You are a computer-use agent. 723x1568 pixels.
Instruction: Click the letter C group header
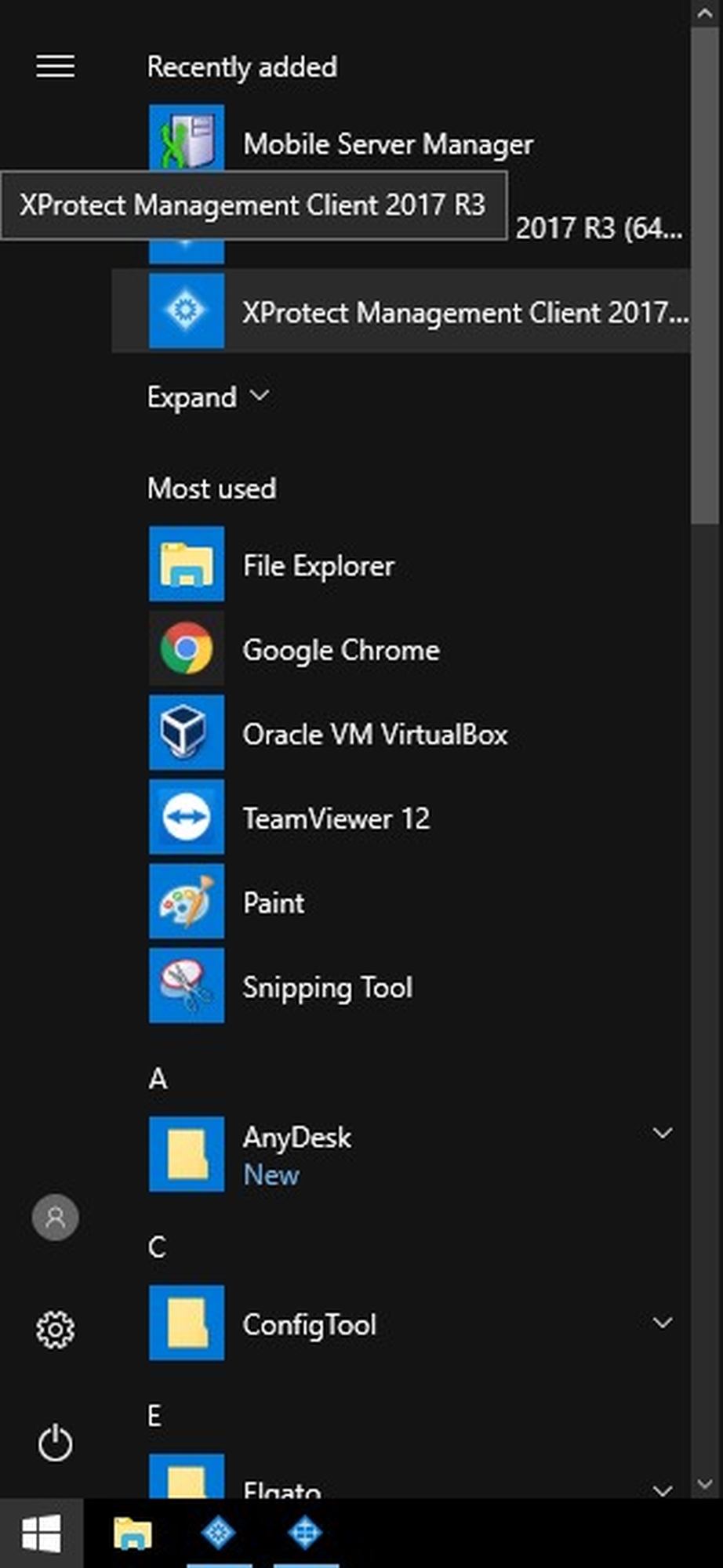(x=157, y=1247)
